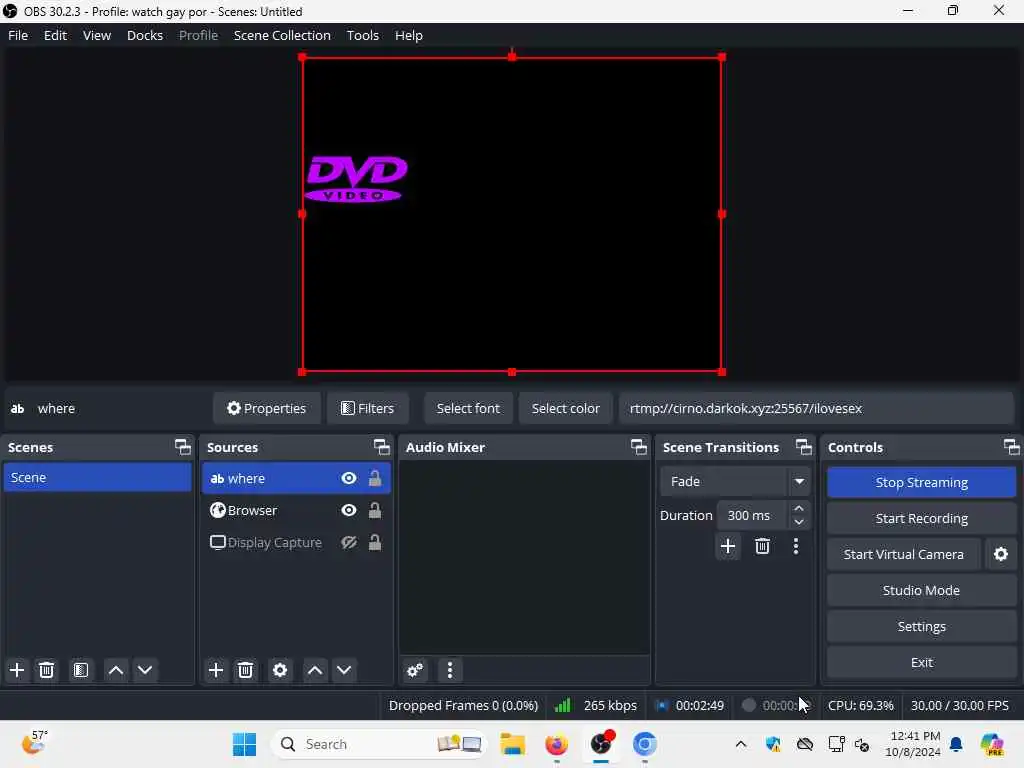Open the Tools menu
Image resolution: width=1024 pixels, height=768 pixels.
click(362, 35)
